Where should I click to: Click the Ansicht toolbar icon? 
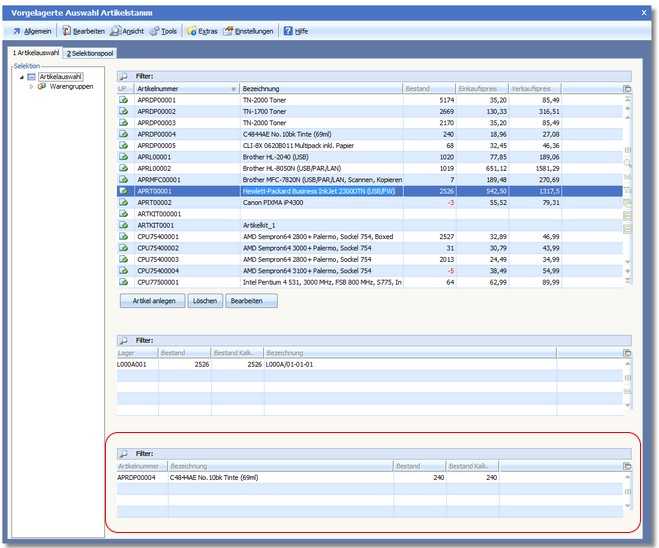[x=115, y=31]
